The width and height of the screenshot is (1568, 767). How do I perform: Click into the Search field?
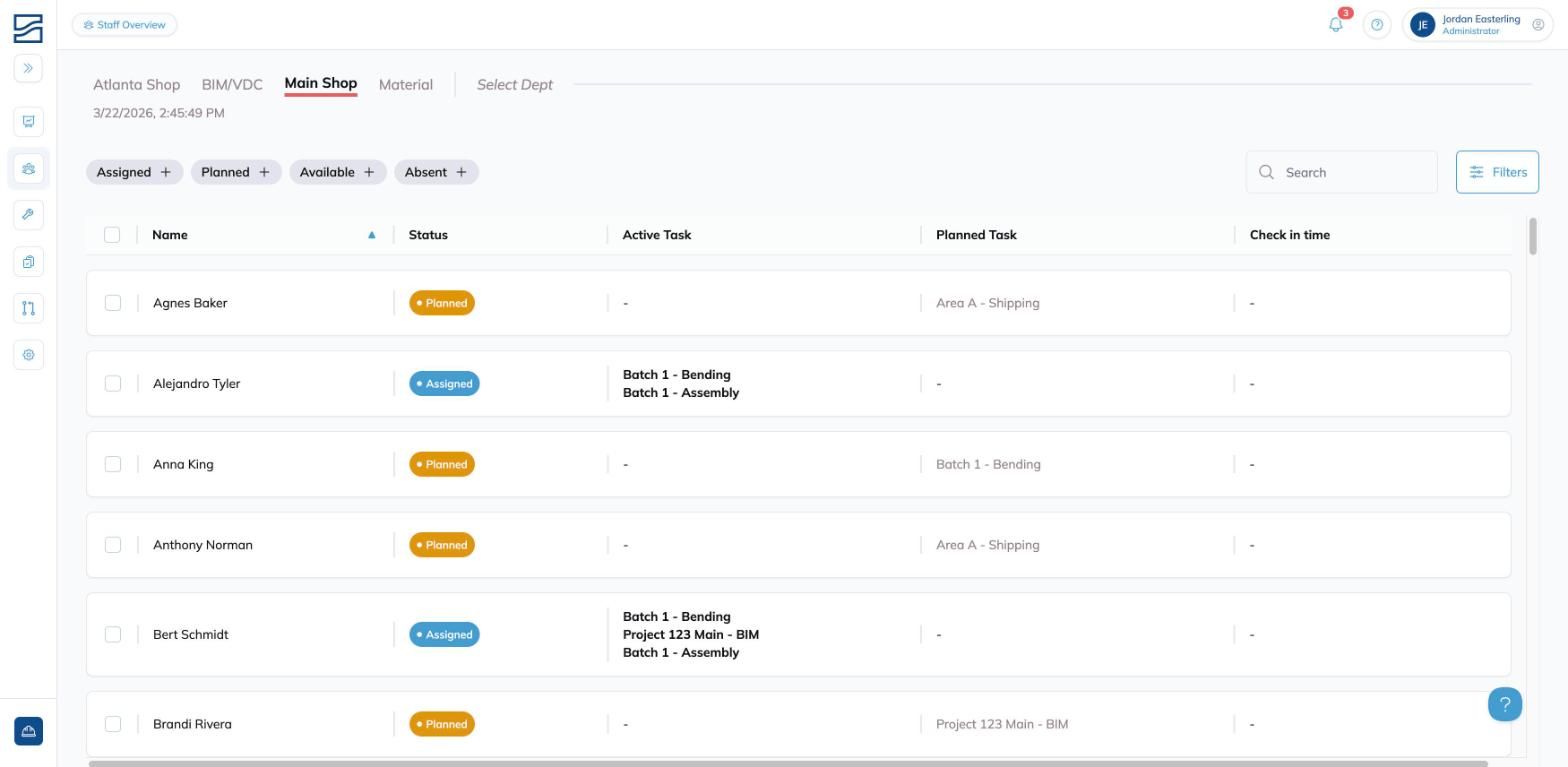point(1342,172)
